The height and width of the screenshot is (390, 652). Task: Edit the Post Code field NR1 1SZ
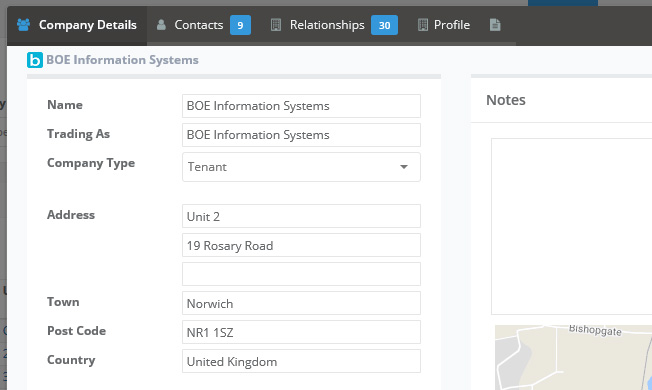pos(301,332)
